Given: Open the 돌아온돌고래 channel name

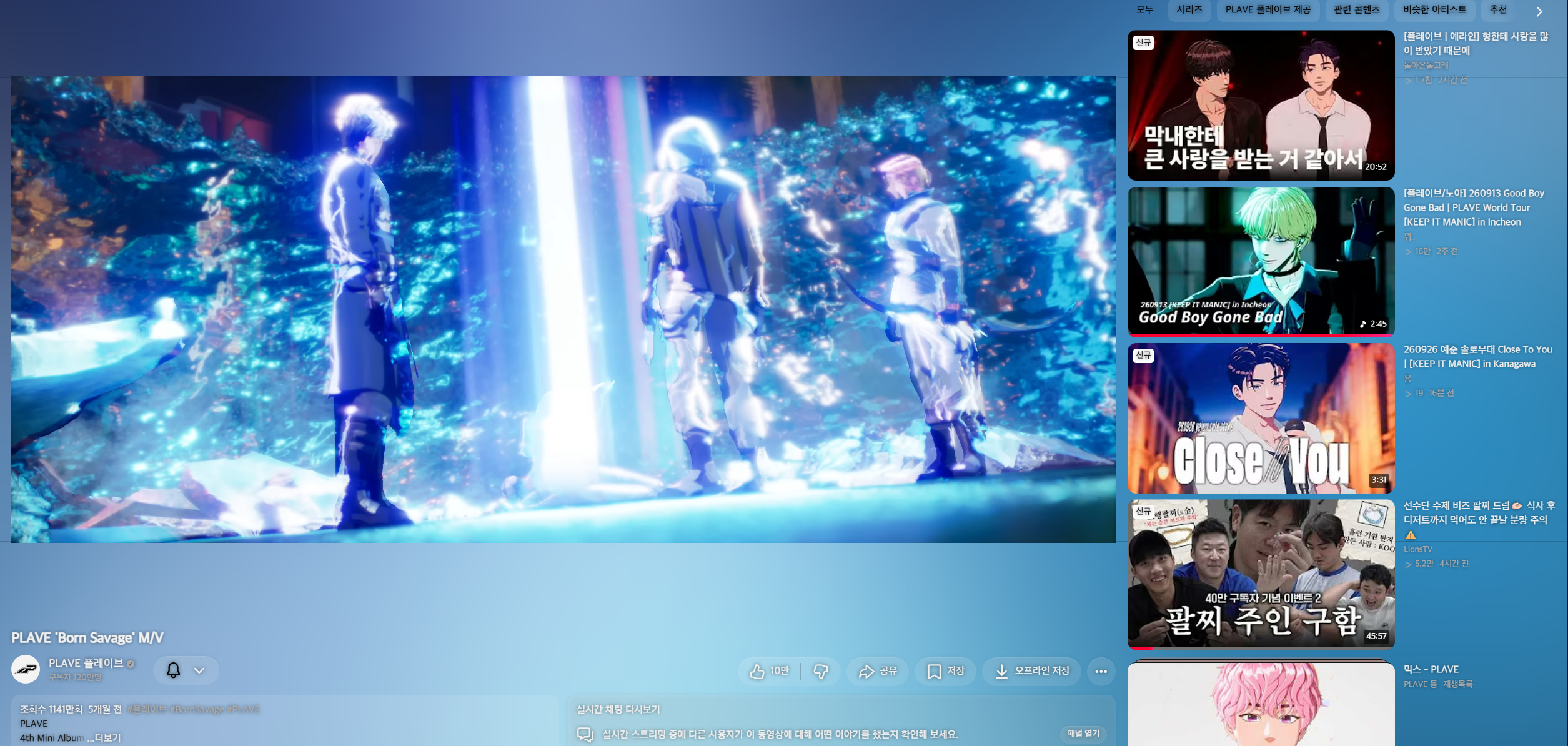Looking at the screenshot, I should coord(1426,66).
